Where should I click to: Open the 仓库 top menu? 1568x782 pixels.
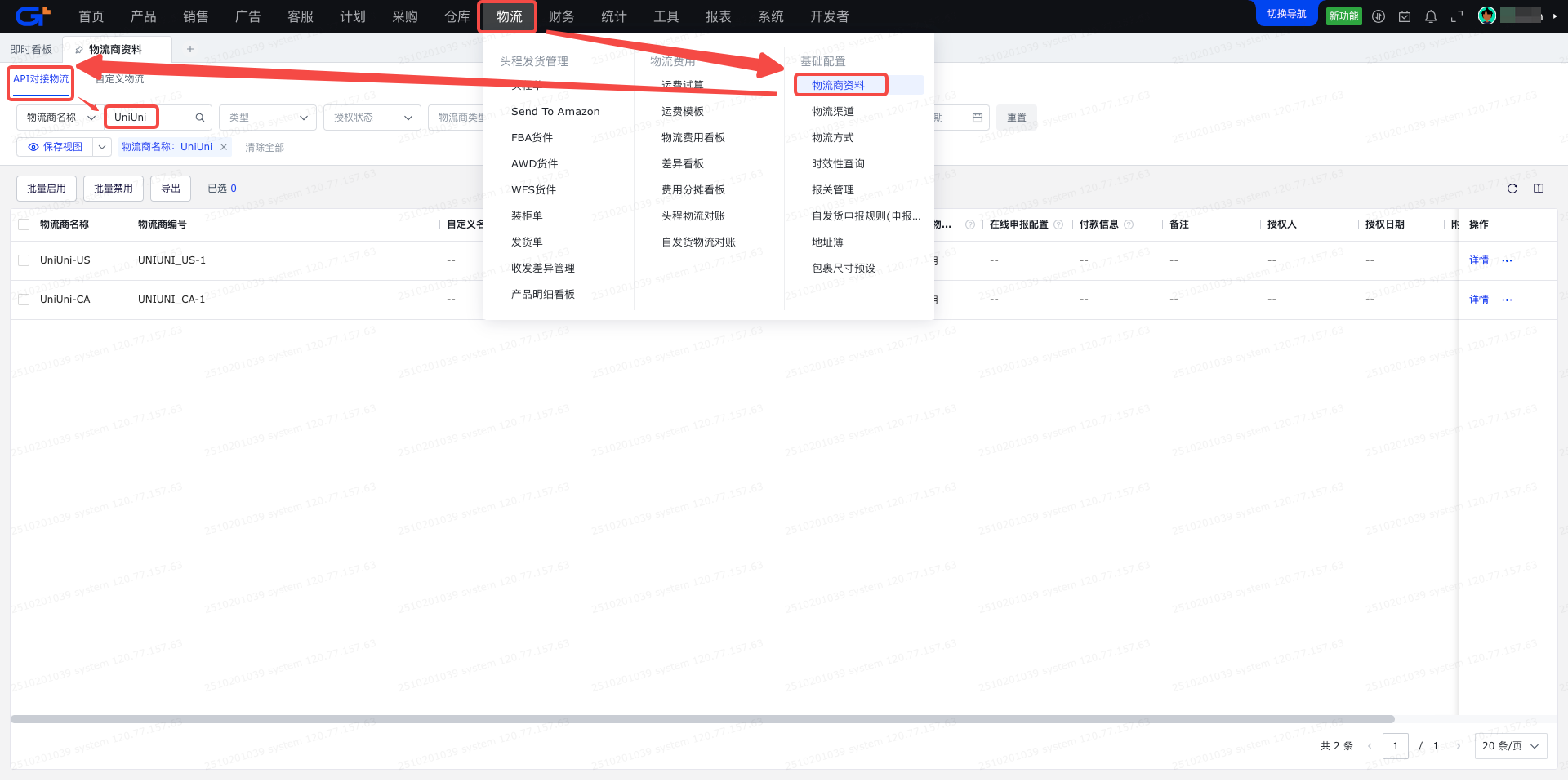point(457,16)
